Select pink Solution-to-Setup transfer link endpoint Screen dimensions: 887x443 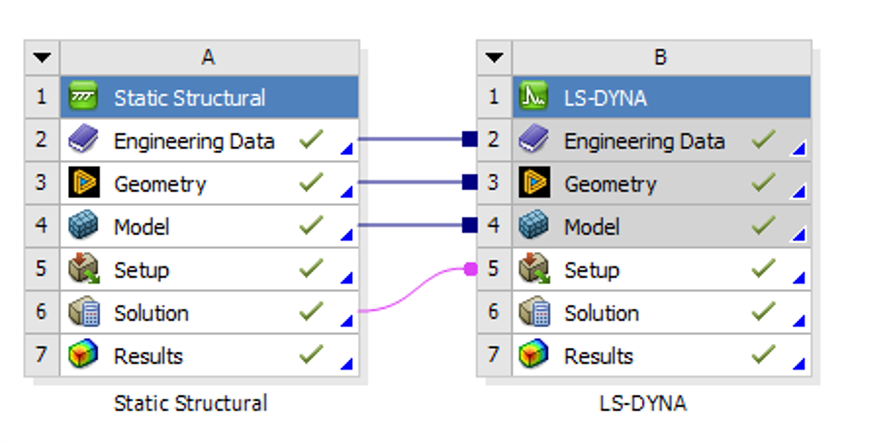click(471, 269)
